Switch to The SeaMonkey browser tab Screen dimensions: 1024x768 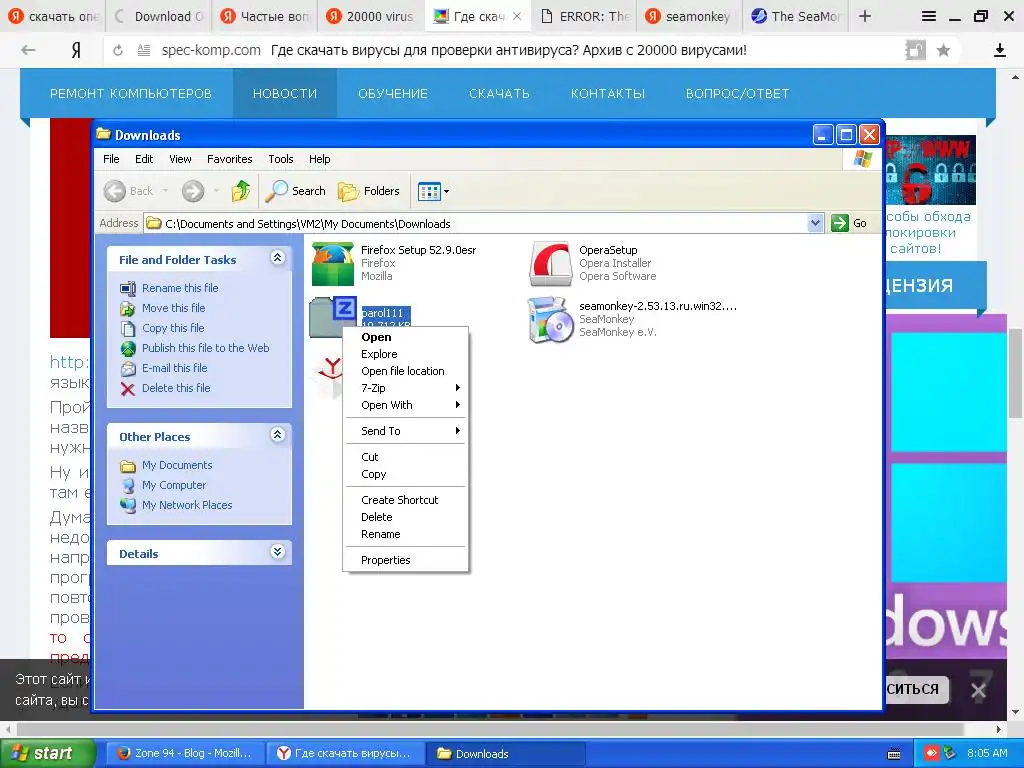tap(796, 16)
